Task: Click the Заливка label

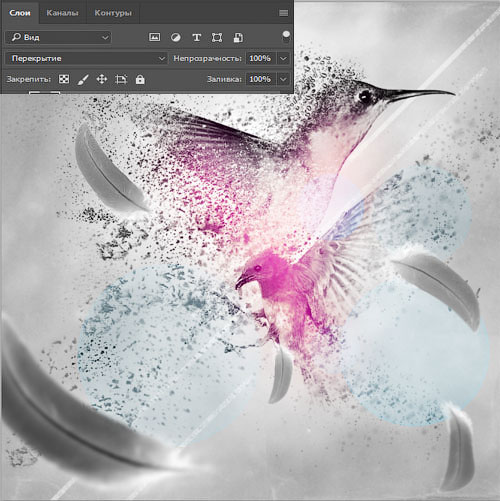Action: point(224,79)
